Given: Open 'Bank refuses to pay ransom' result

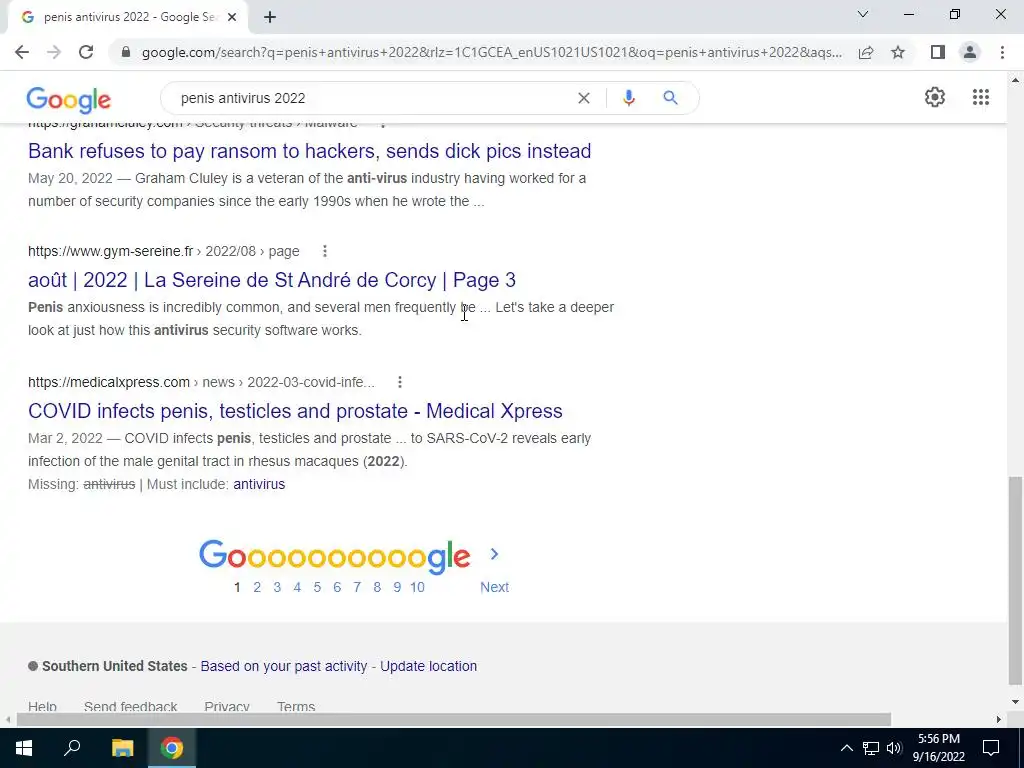Looking at the screenshot, I should pos(310,151).
